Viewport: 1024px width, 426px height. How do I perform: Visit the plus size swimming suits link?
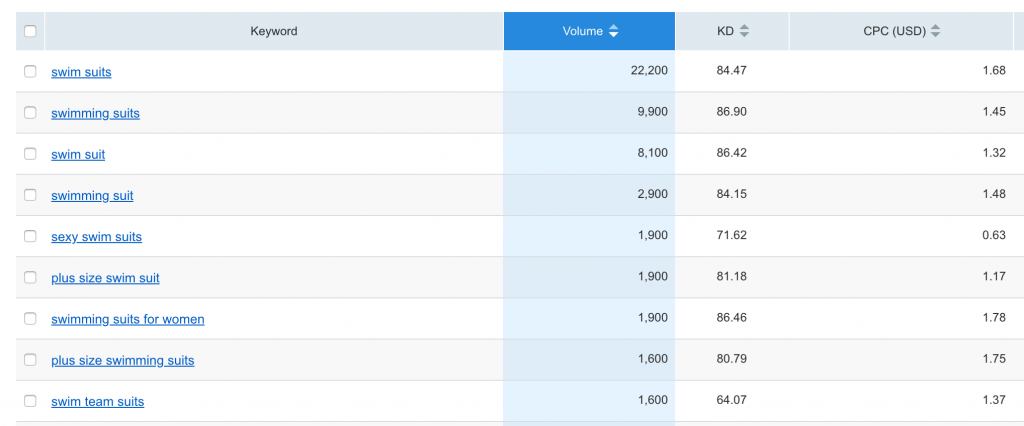(x=122, y=360)
